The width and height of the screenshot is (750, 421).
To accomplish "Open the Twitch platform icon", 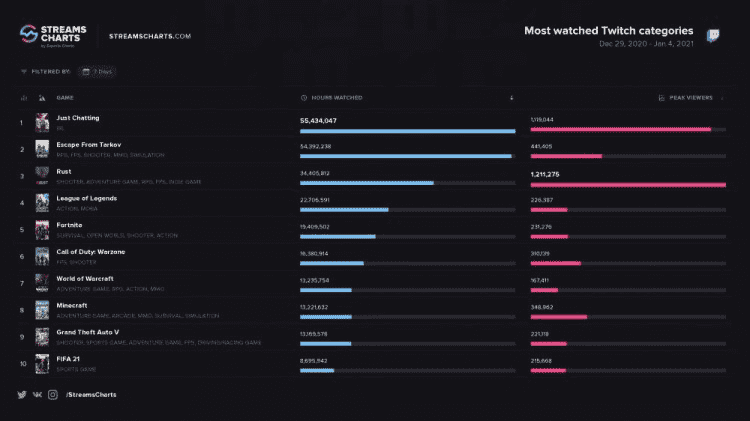I will (713, 35).
